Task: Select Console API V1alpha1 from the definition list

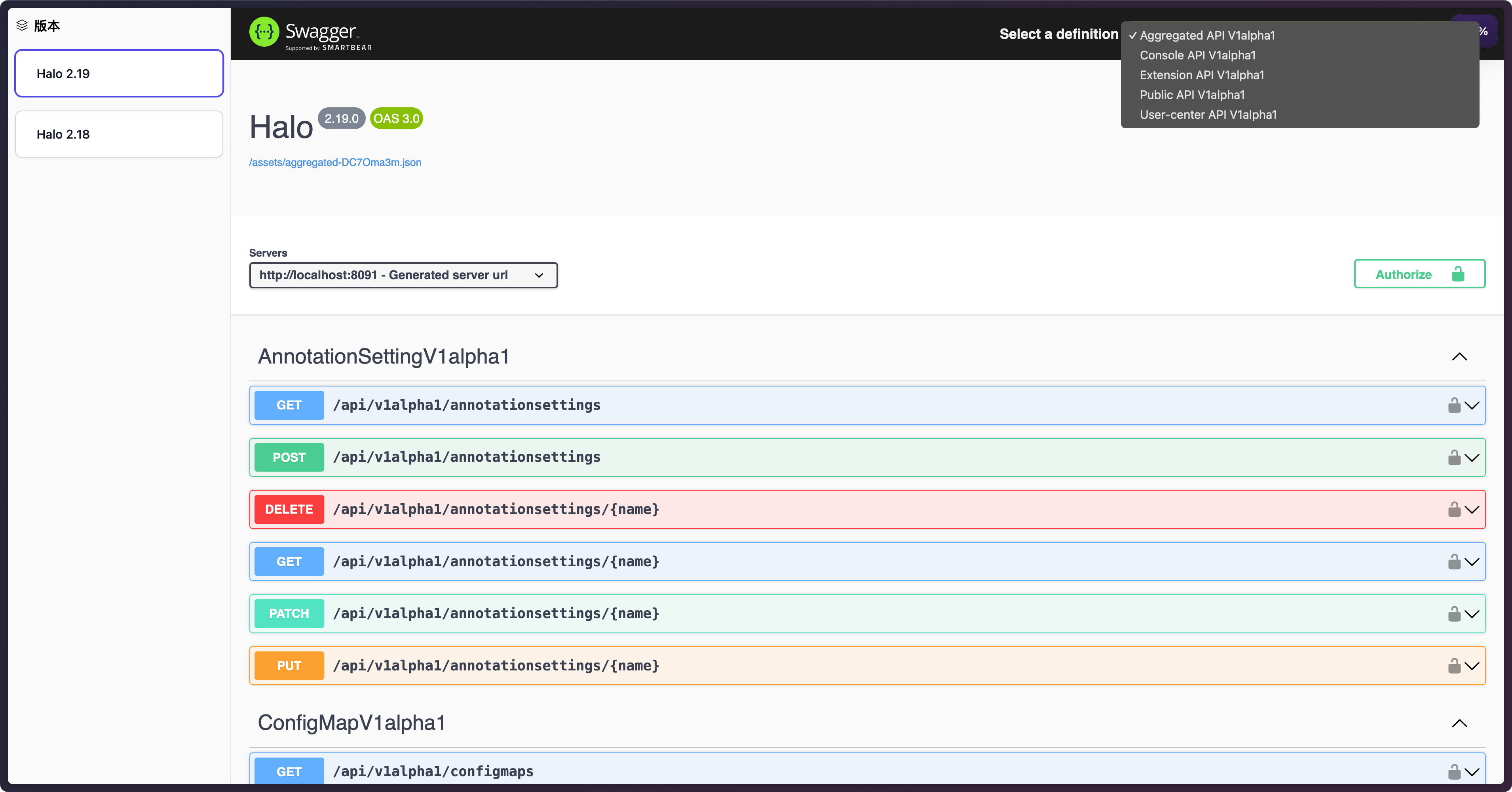Action: pyautogui.click(x=1197, y=55)
